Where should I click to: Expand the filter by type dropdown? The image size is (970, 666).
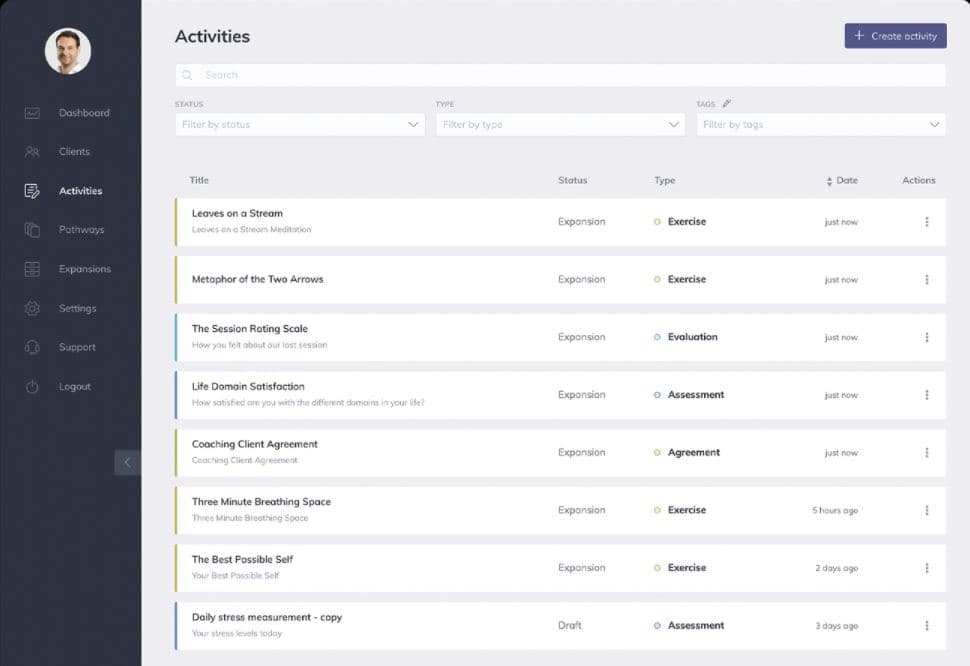[x=560, y=124]
